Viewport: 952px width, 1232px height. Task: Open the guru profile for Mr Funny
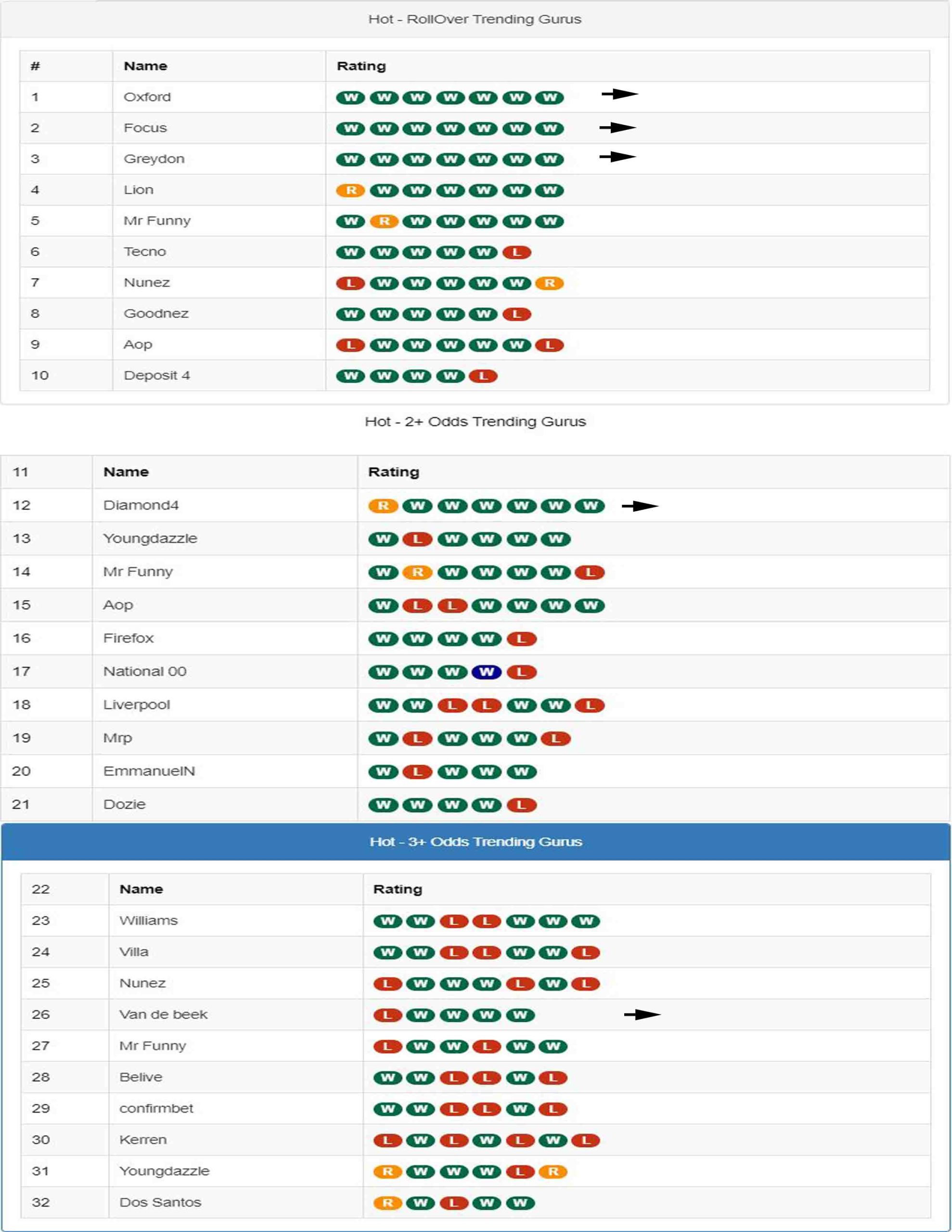pos(158,220)
